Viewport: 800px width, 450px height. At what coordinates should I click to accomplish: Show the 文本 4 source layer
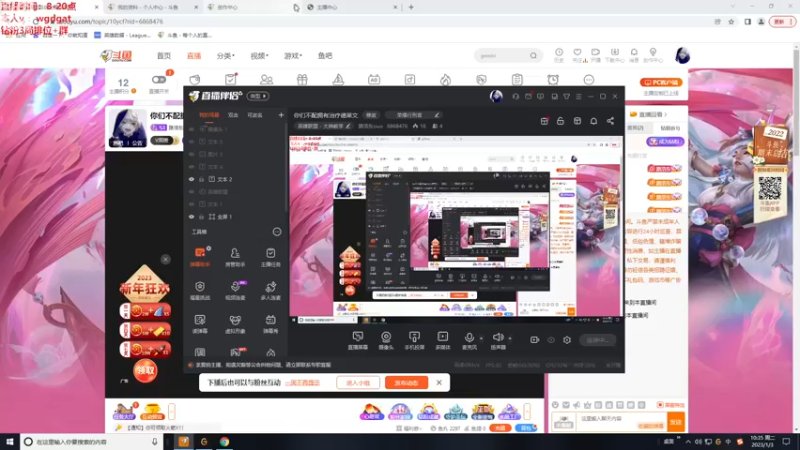191,167
